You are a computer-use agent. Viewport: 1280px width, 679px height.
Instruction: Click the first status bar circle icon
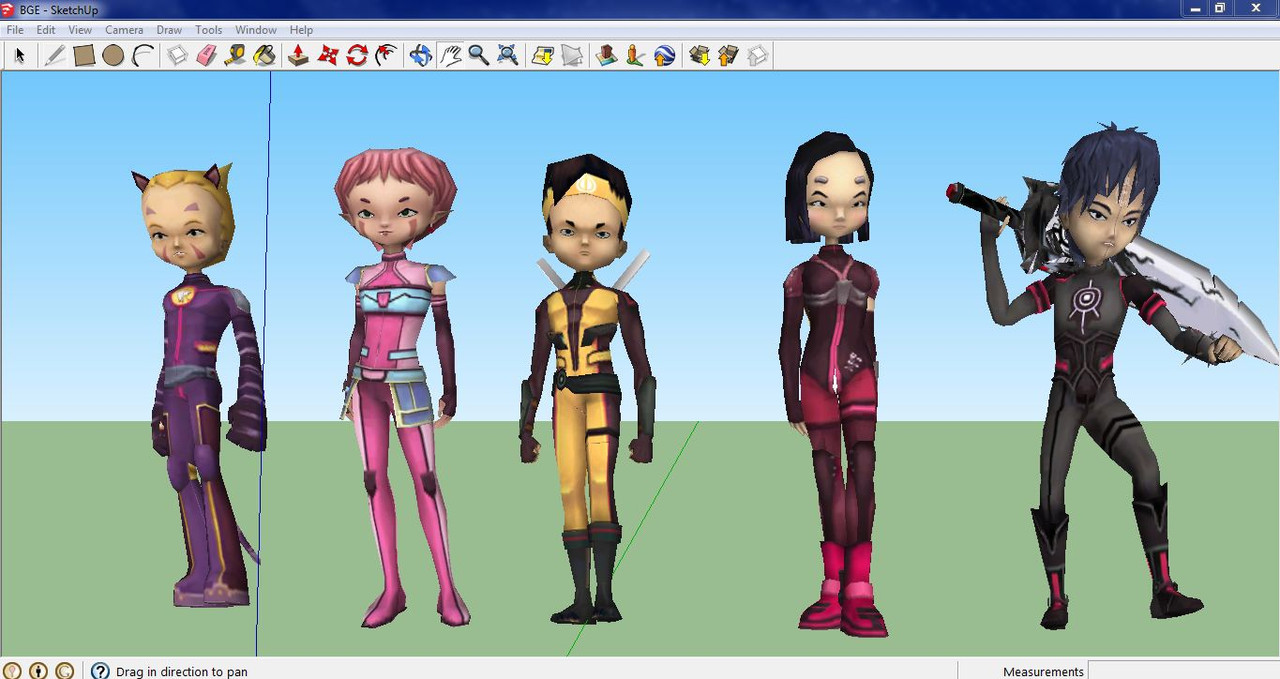(12, 671)
